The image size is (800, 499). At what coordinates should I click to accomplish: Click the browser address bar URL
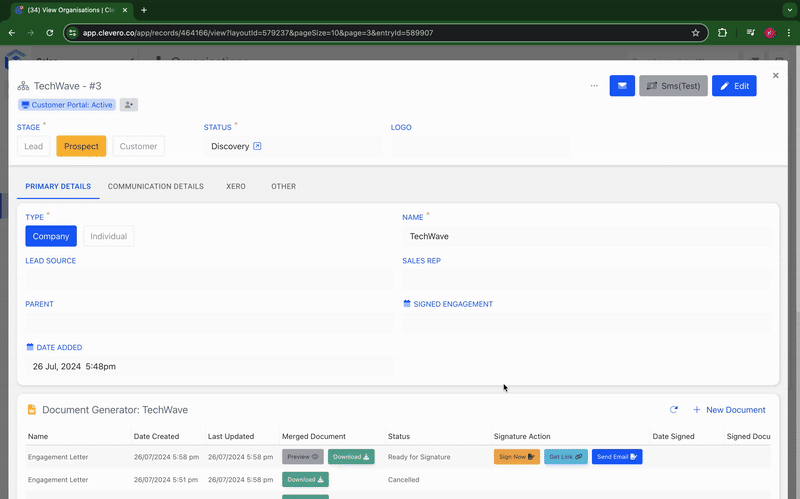click(258, 33)
